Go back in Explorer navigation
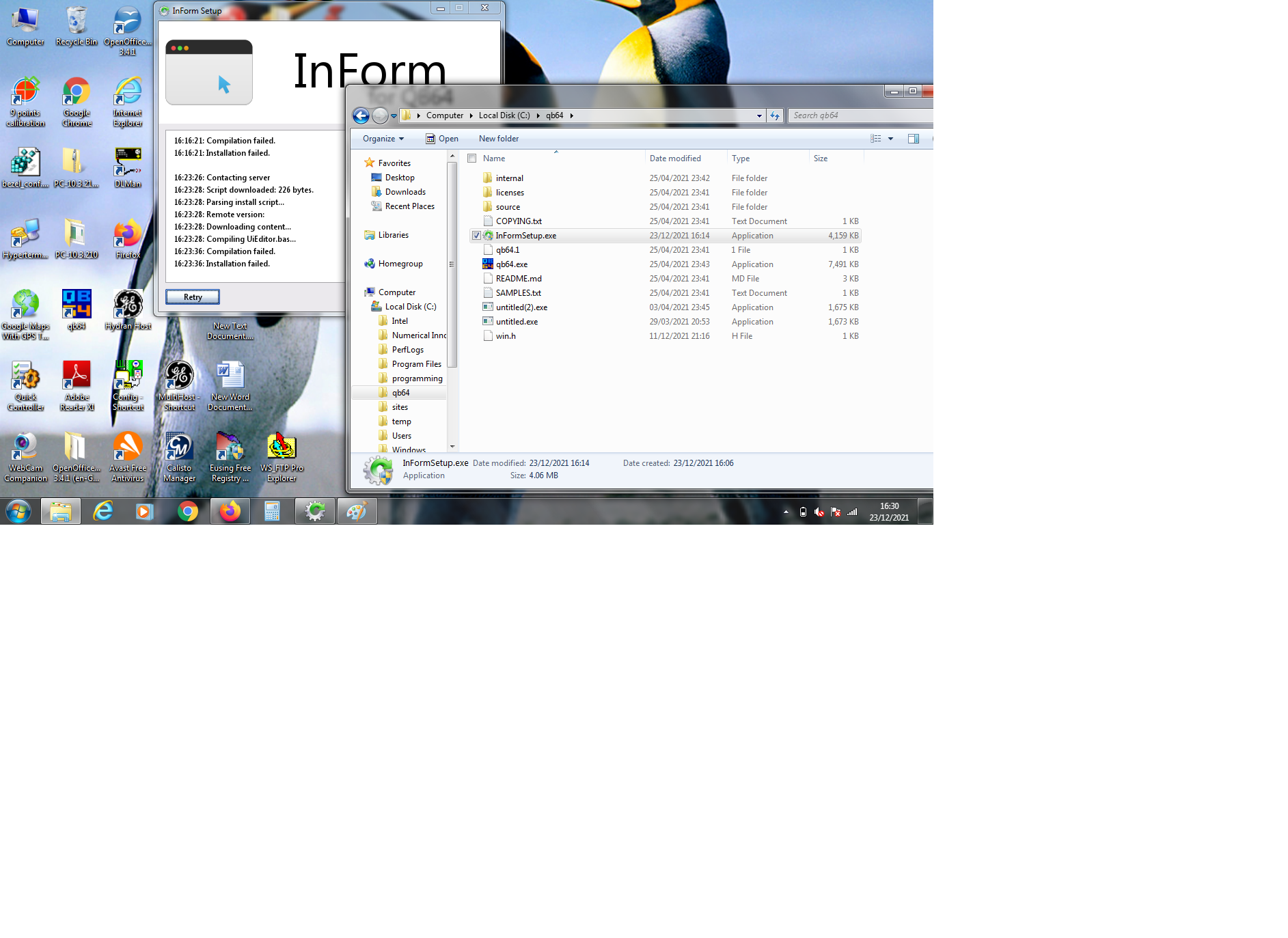Viewport: 1288px width, 938px height. point(361,115)
